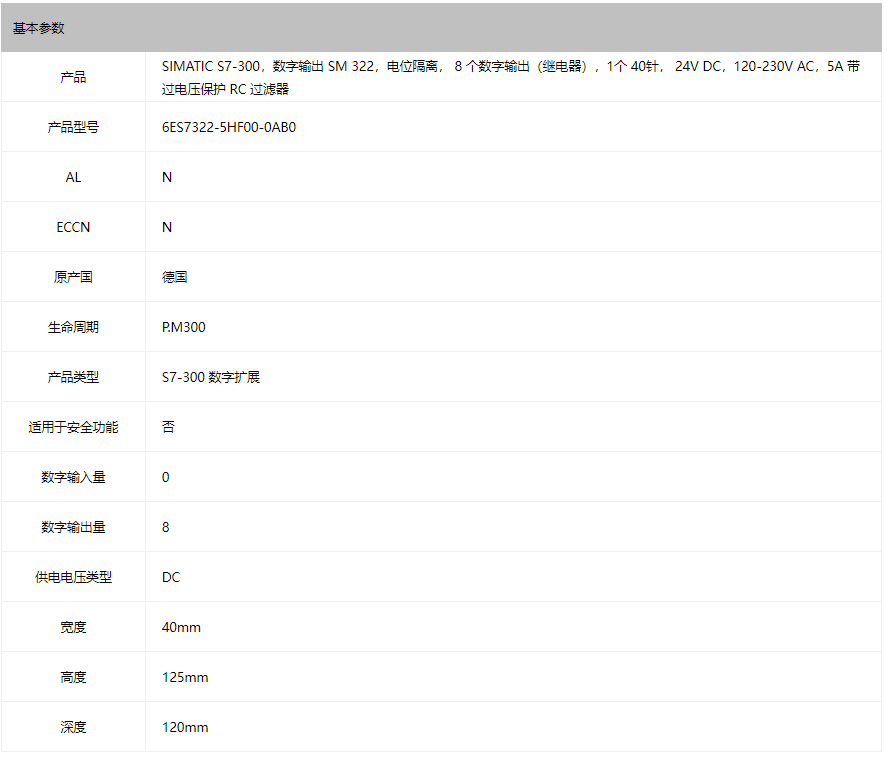Click the 8 value for 数字输出量
Screen dimensions: 887x758
tap(166, 527)
